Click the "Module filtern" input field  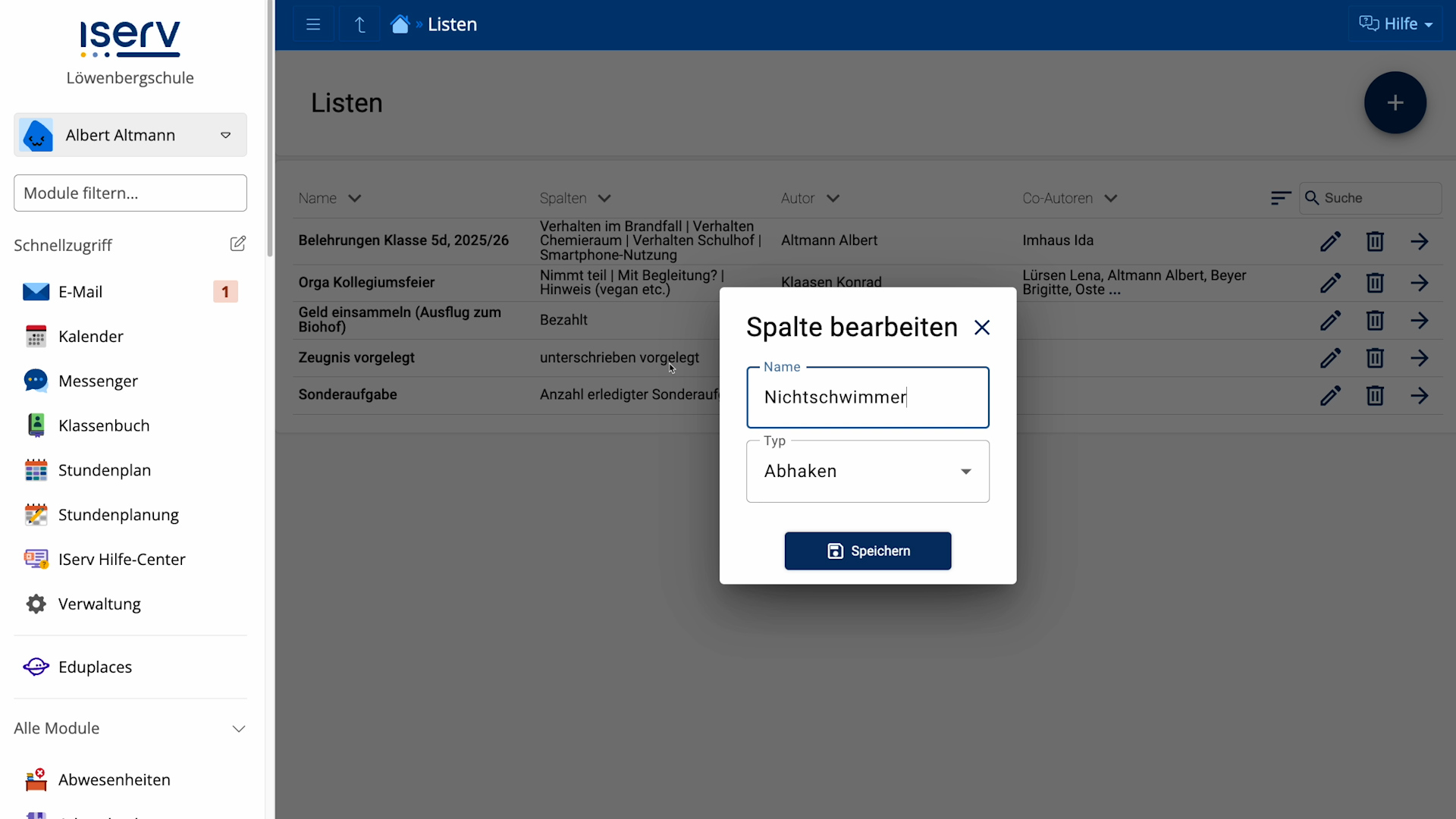click(x=130, y=193)
